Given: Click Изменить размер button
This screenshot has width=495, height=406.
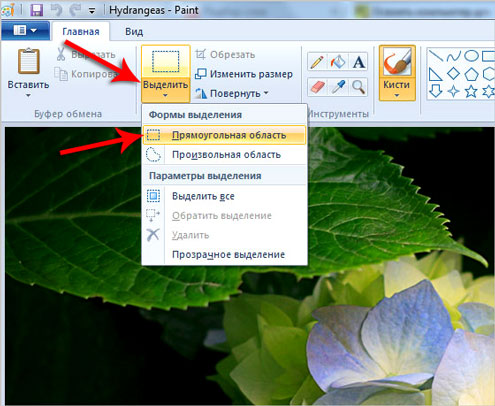Looking at the screenshot, I should click(244, 74).
